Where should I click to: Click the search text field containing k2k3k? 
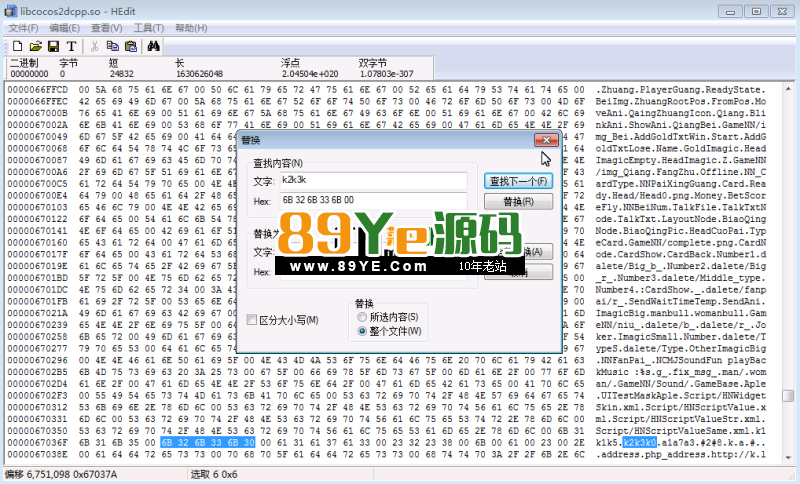click(372, 181)
